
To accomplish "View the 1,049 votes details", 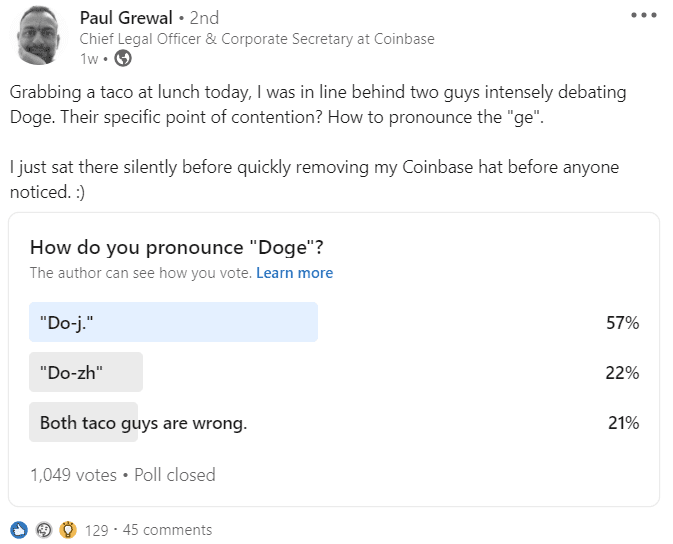I will pyautogui.click(x=73, y=475).
